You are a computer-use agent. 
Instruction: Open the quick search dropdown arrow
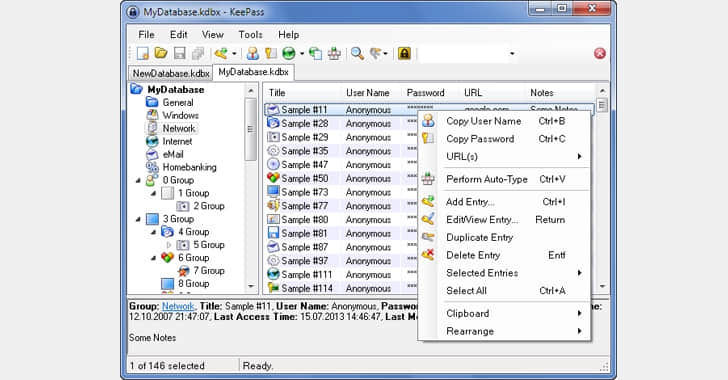[x=512, y=53]
